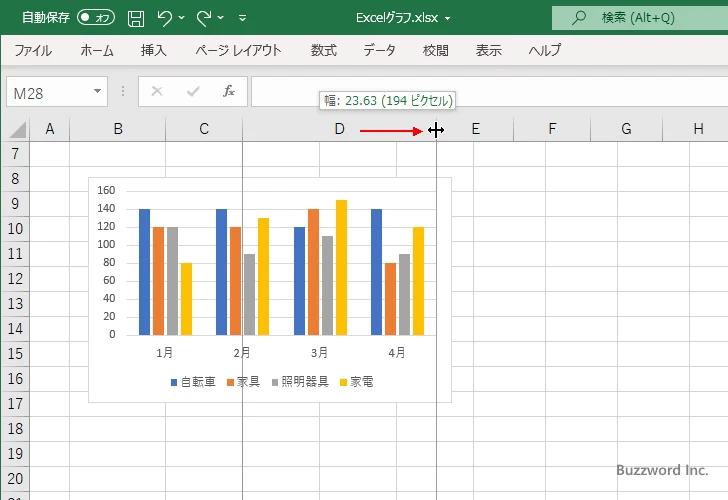Screen dimensions: 728x500
Task: Switch to the ページ レイアウト tab
Action: tap(238, 50)
